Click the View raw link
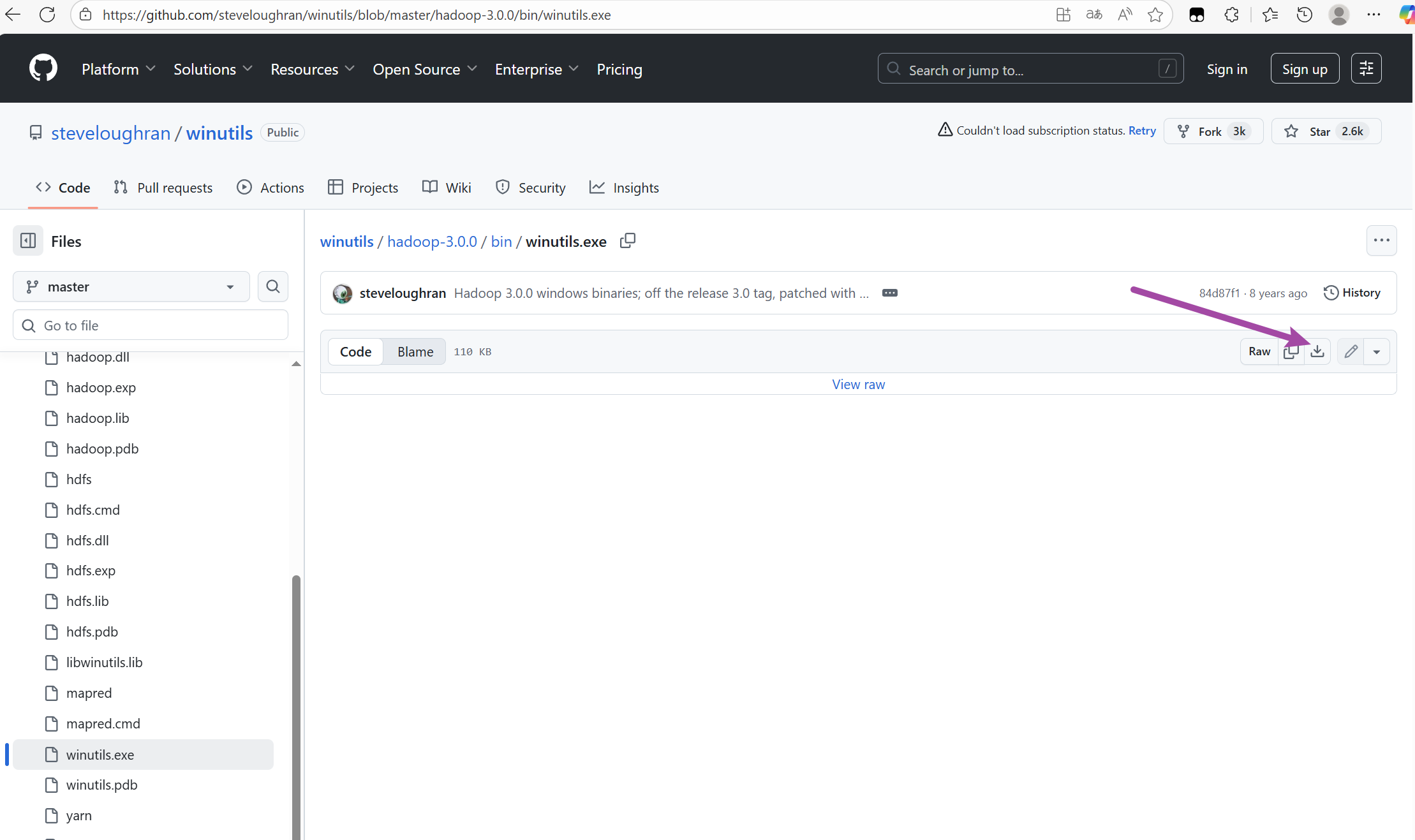1415x840 pixels. point(858,384)
